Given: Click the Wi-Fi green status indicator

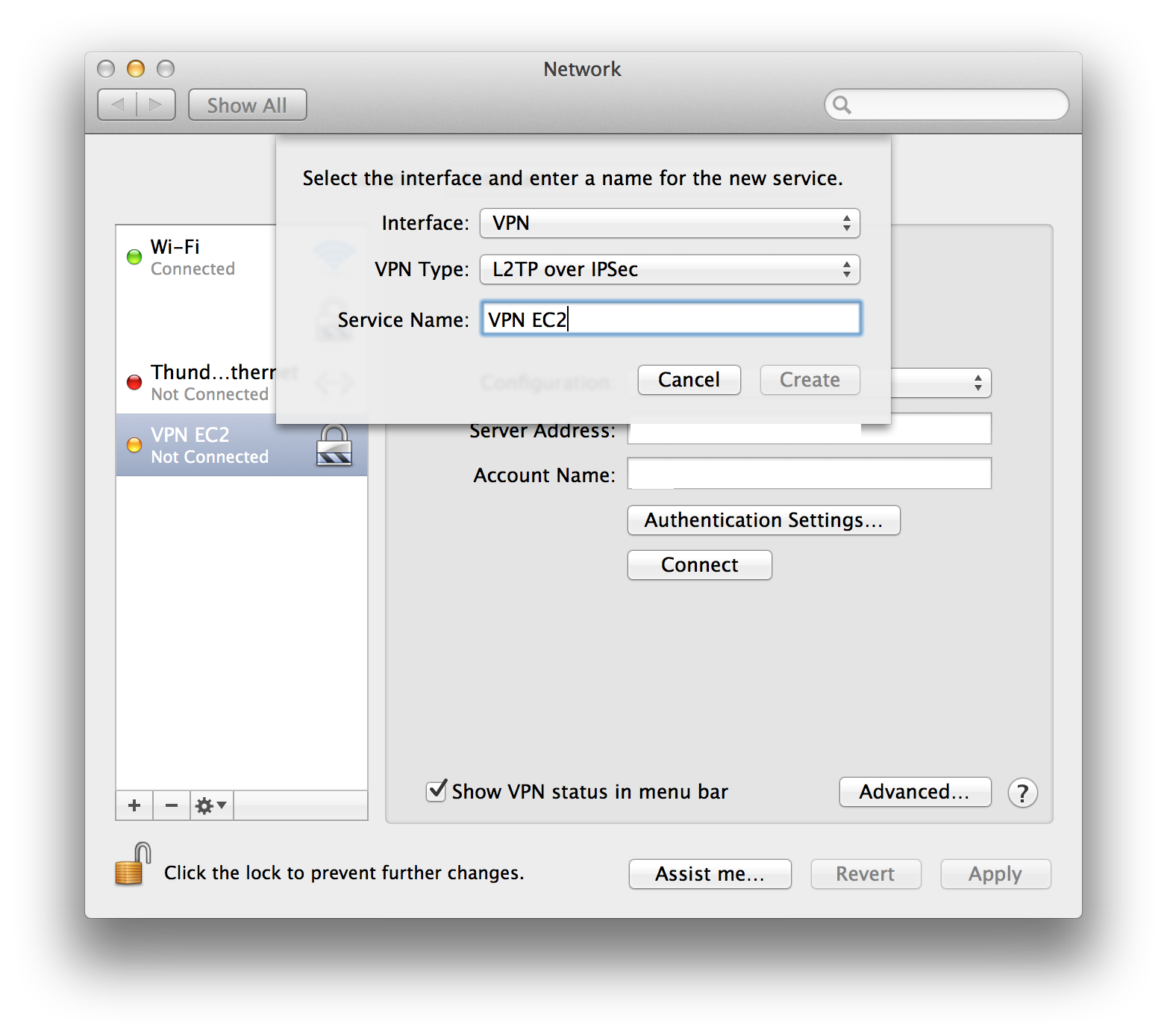Looking at the screenshot, I should click(x=134, y=258).
